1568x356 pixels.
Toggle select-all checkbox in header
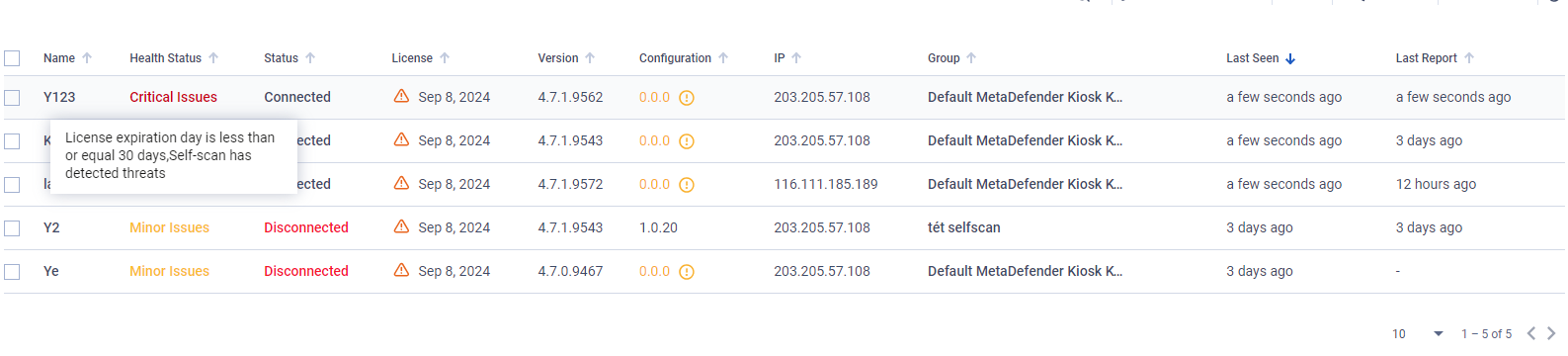(x=12, y=58)
